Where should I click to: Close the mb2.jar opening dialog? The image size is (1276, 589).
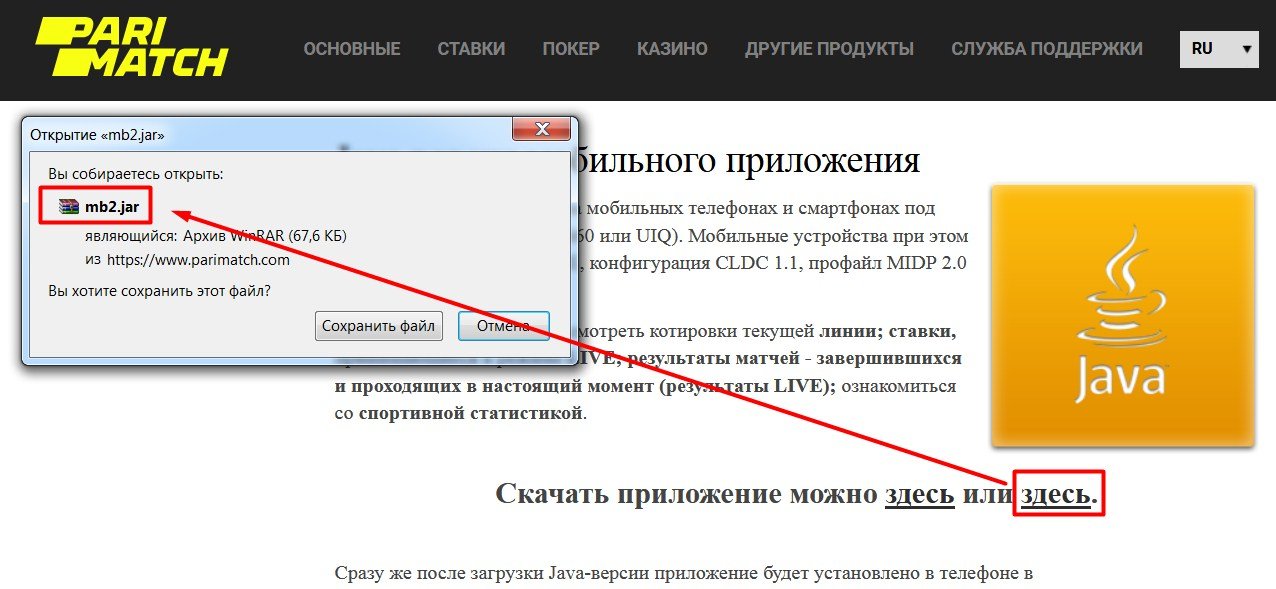(x=541, y=130)
